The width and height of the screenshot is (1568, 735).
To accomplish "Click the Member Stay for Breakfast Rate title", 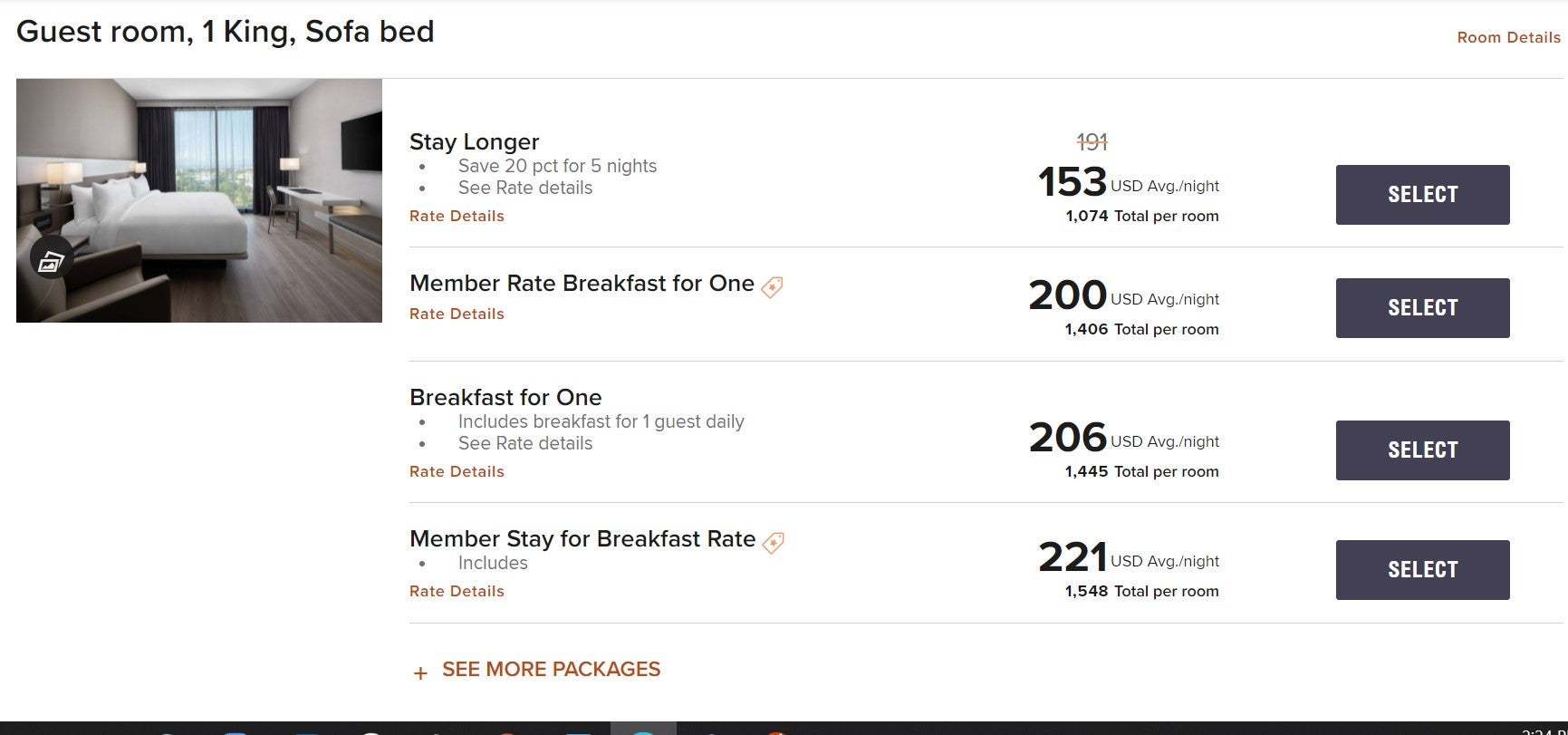I will tap(582, 538).
